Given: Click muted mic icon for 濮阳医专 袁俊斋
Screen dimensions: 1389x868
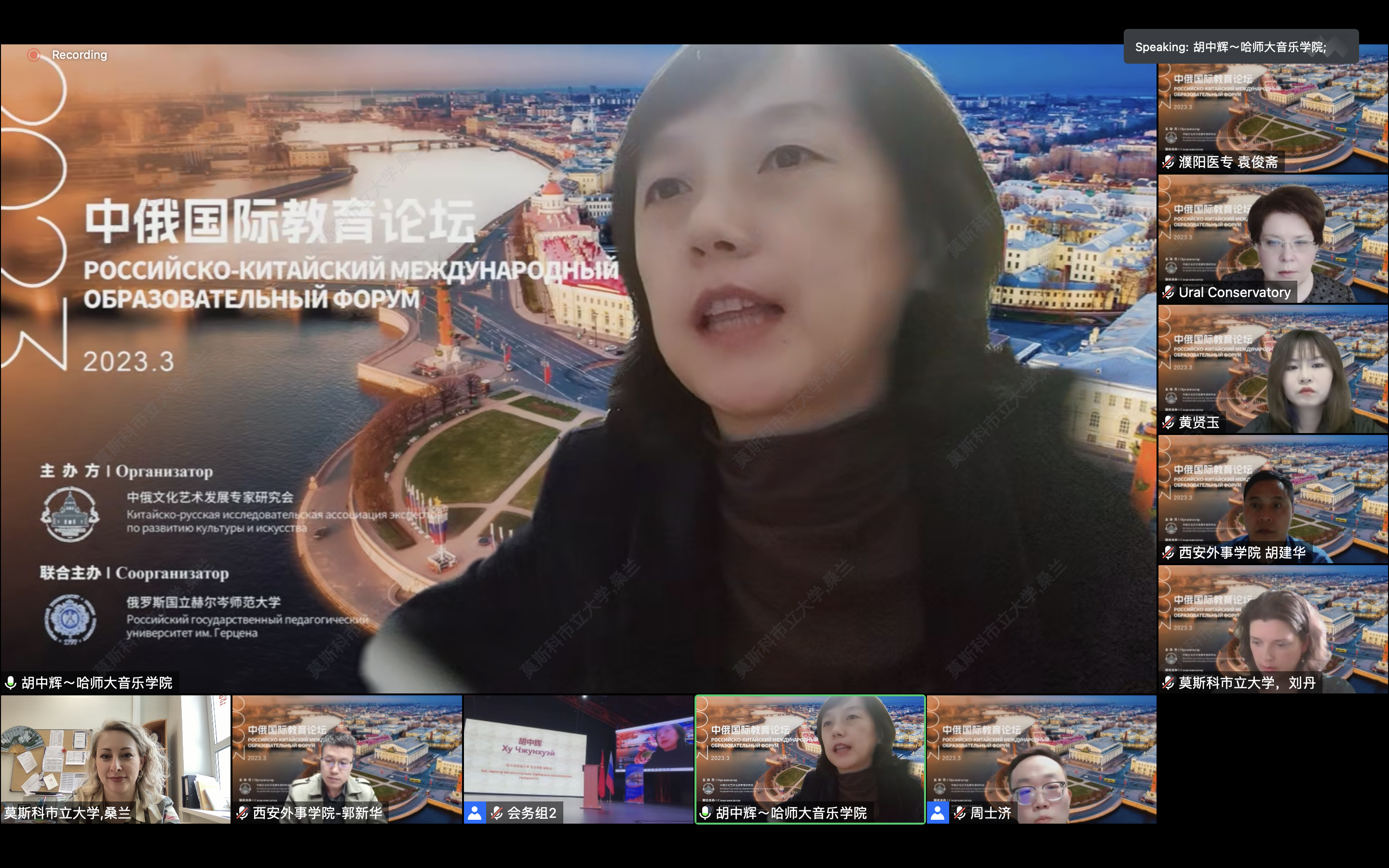Looking at the screenshot, I should pos(1168,163).
